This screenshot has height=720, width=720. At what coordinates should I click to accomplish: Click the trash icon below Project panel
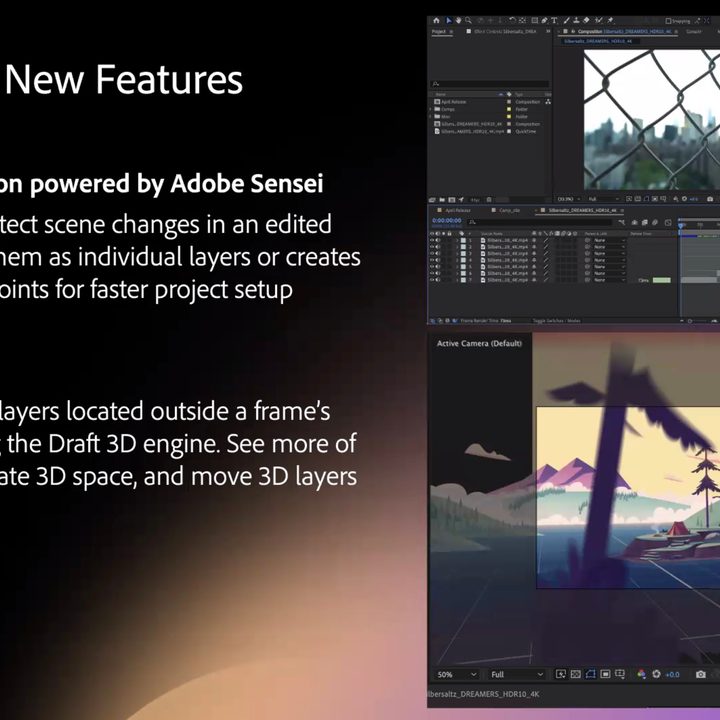click(x=489, y=200)
